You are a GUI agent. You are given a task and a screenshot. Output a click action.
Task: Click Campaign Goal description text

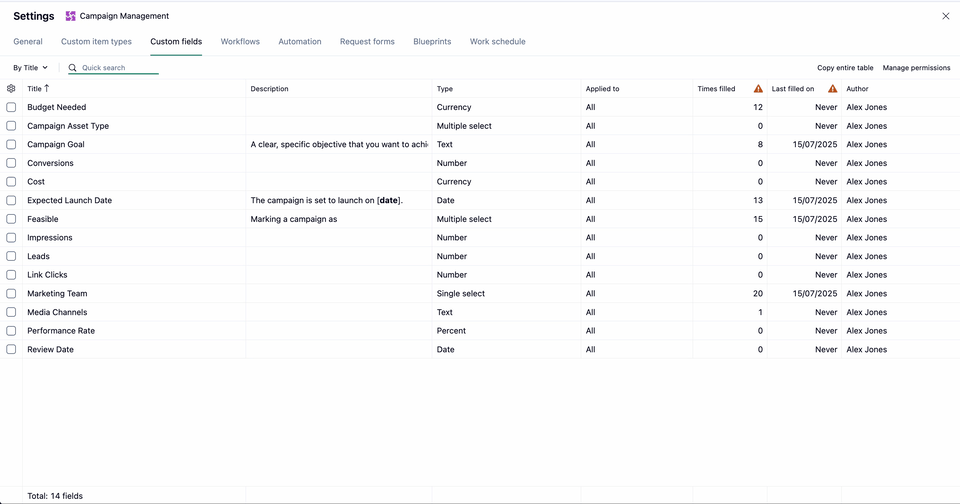tap(339, 145)
